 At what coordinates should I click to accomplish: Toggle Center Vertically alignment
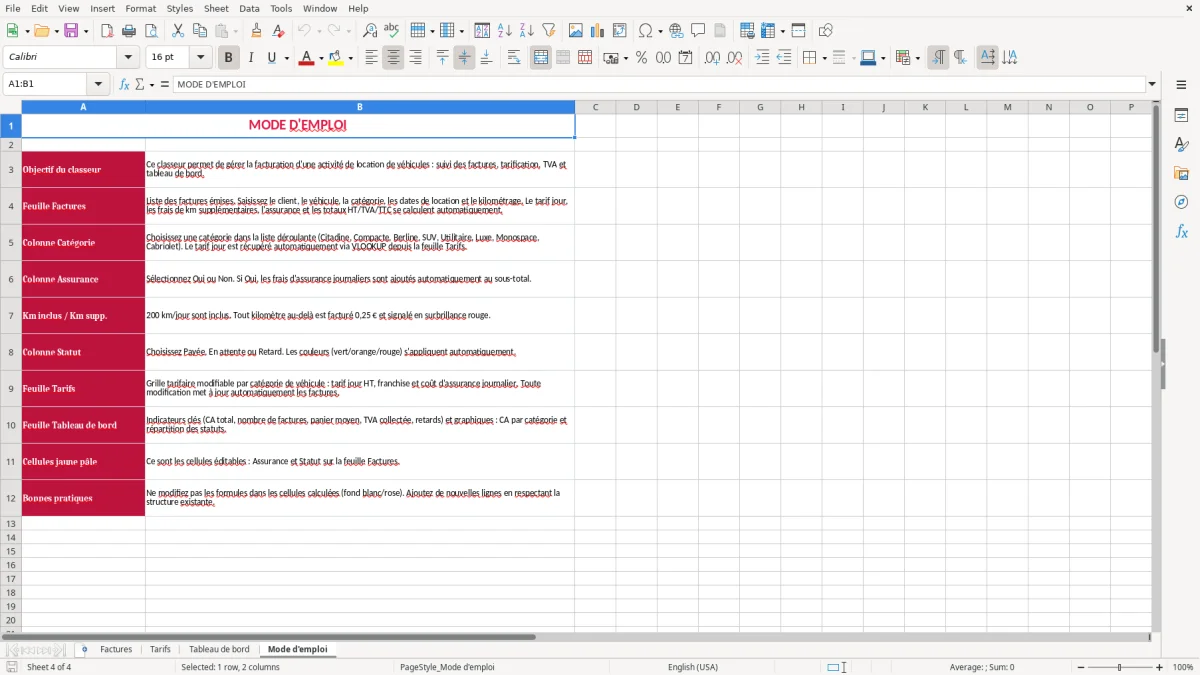click(x=464, y=58)
